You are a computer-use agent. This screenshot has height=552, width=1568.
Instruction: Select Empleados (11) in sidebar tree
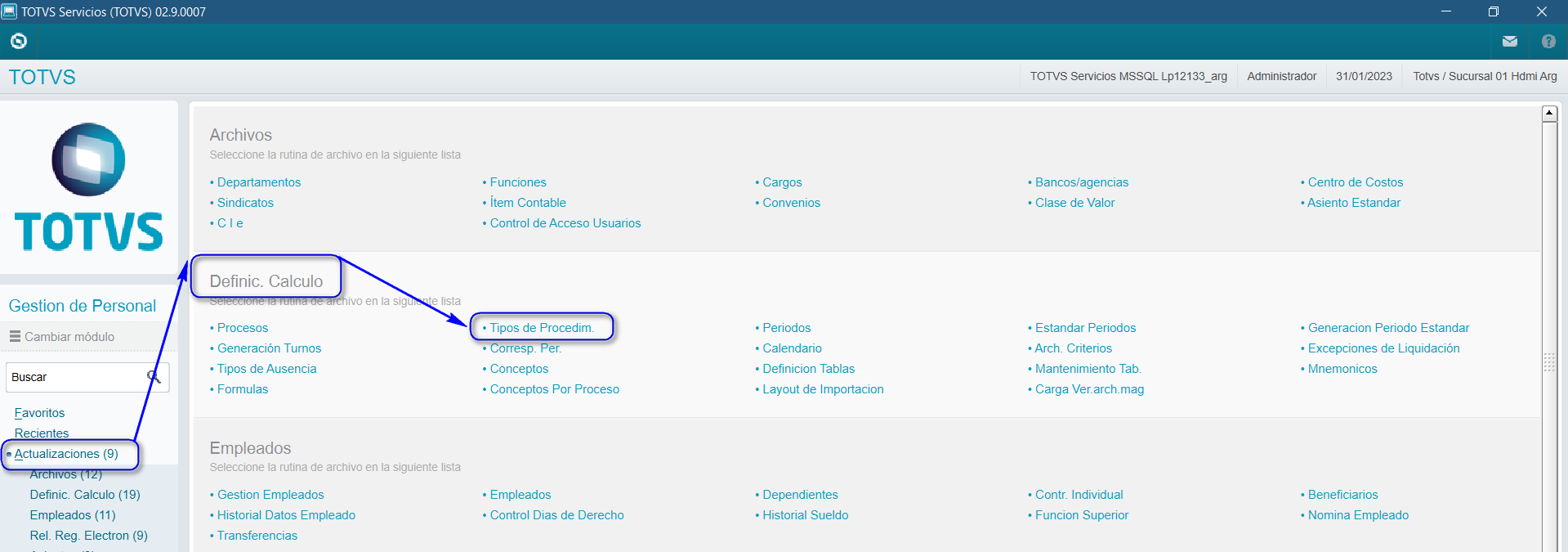(73, 515)
